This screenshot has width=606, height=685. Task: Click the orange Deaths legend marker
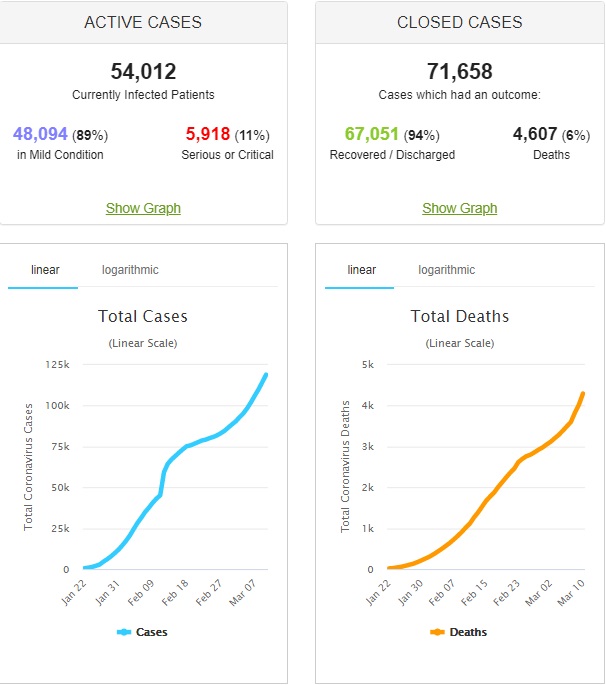point(437,632)
